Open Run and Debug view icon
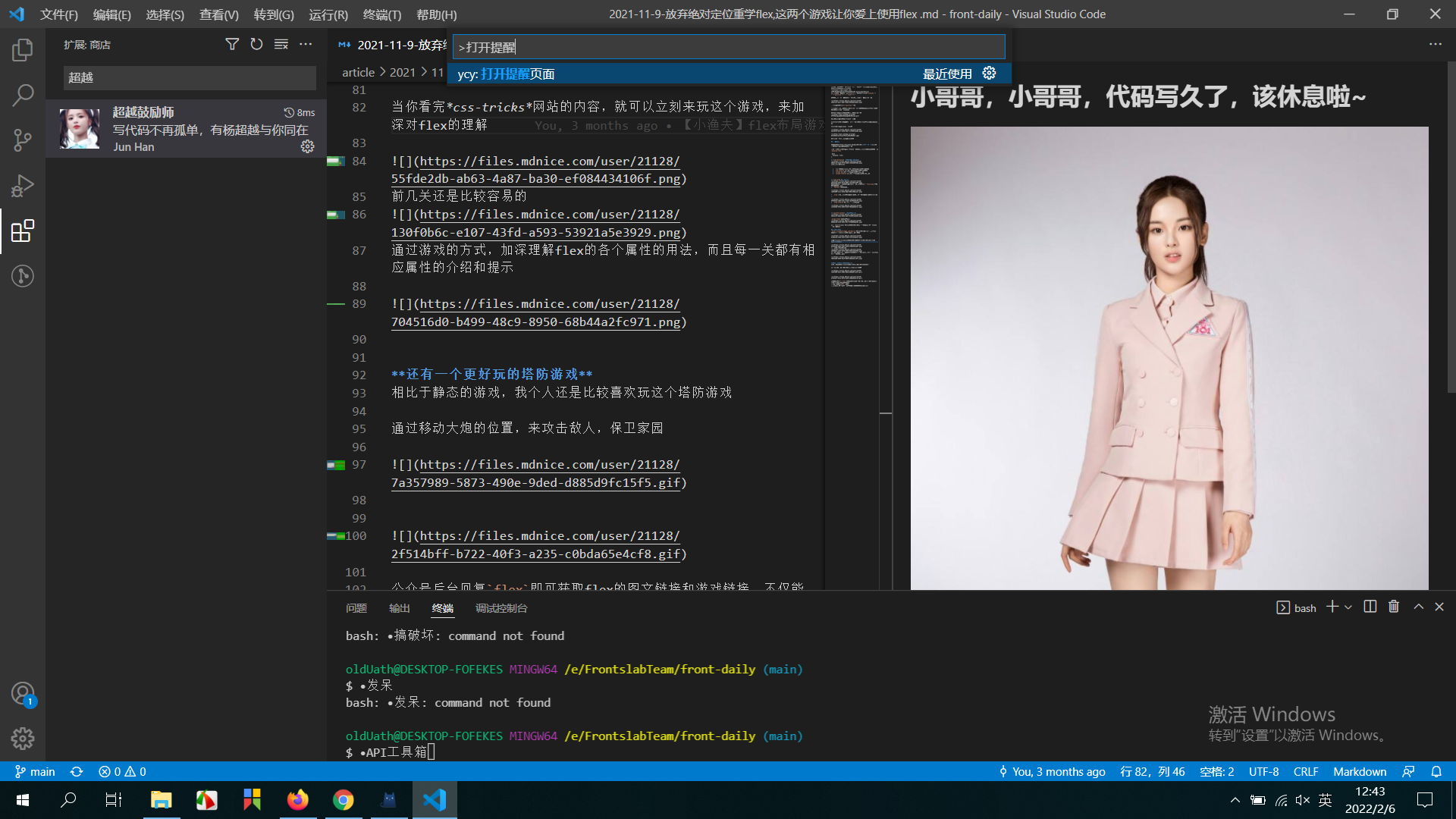Viewport: 1456px width, 819px height. (x=23, y=186)
